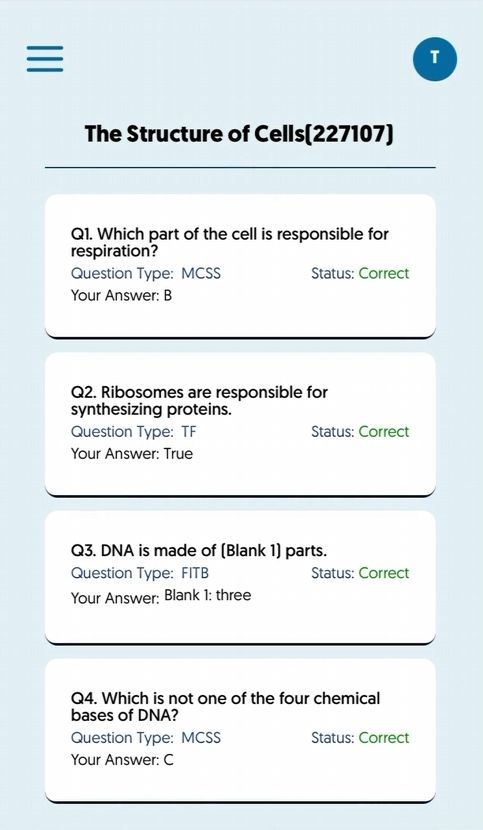Select Q2 Question Type TF text
Image resolution: width=483 pixels, height=830 pixels.
(x=133, y=432)
